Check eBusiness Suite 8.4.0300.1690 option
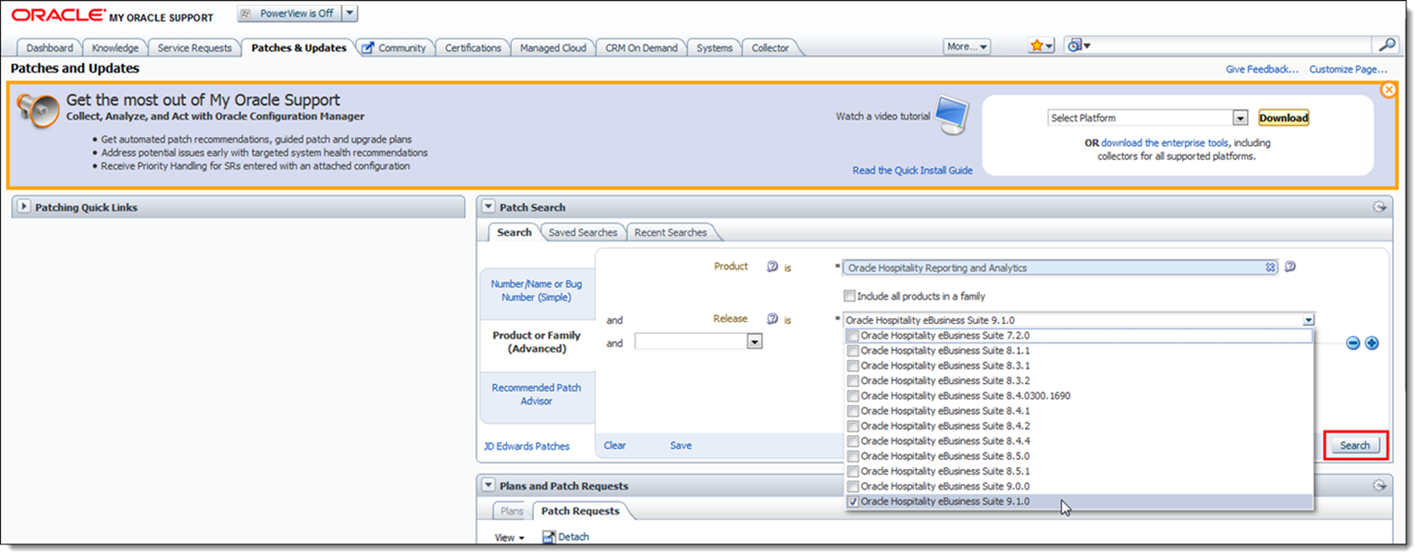This screenshot has width=1420, height=558. tap(853, 396)
